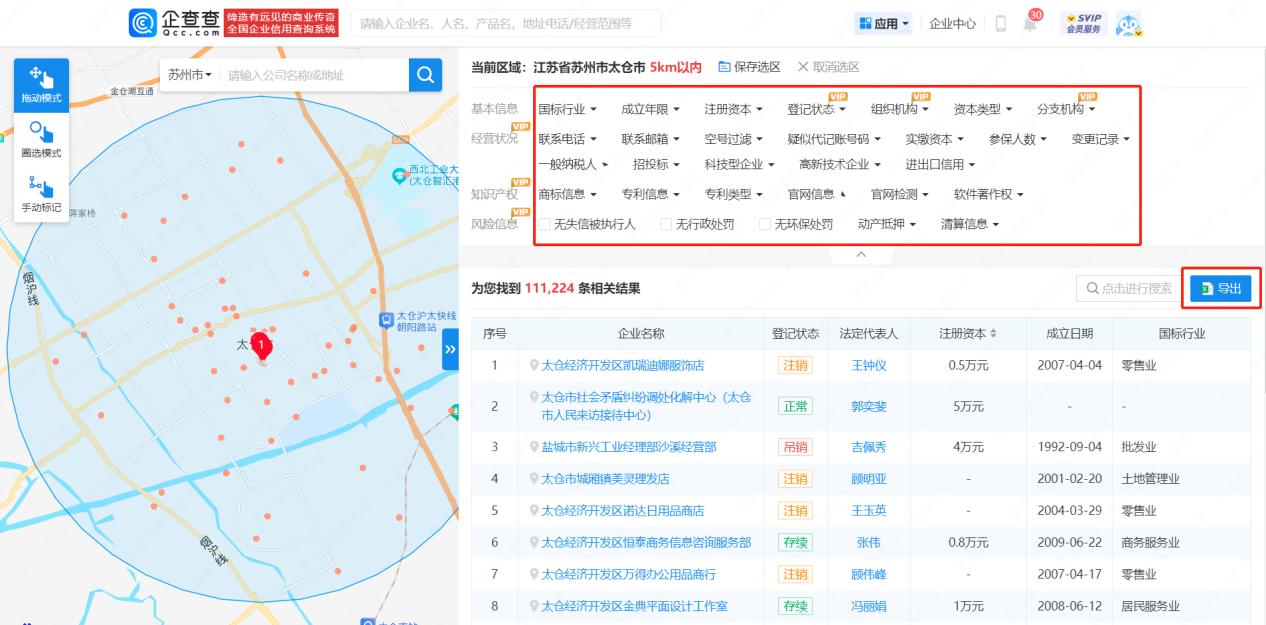Viewport: 1266px width, 625px height.
Task: Tick the 无环保处罚 checkbox
Action: [x=765, y=224]
